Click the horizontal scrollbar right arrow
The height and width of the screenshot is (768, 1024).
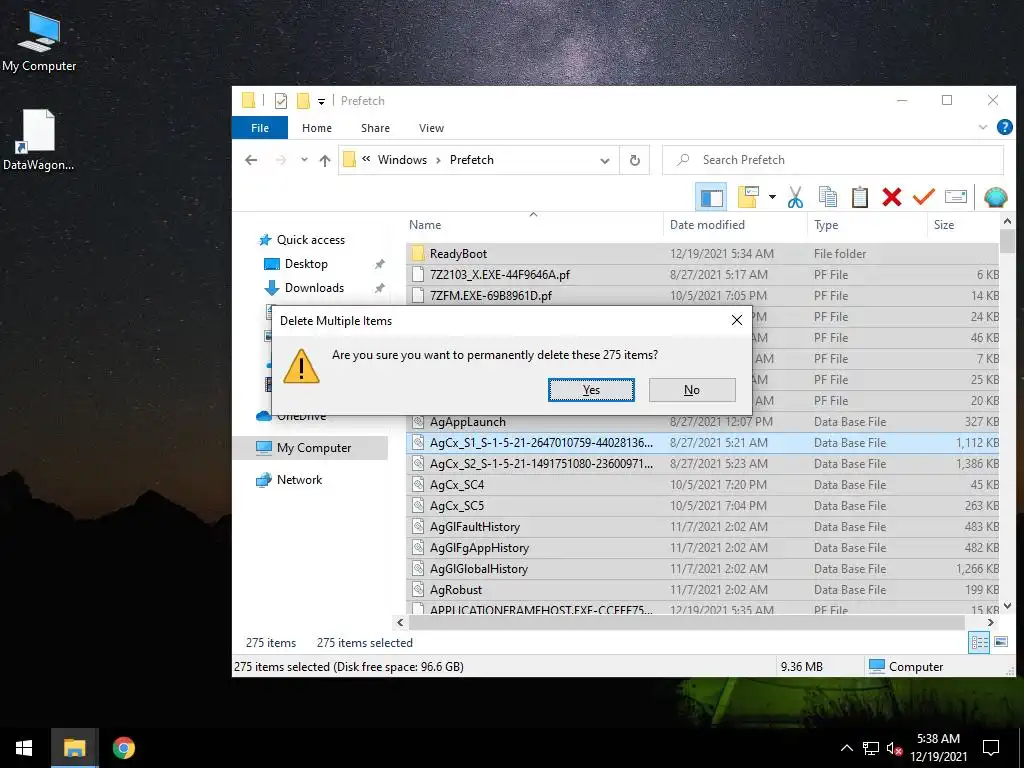pos(991,622)
